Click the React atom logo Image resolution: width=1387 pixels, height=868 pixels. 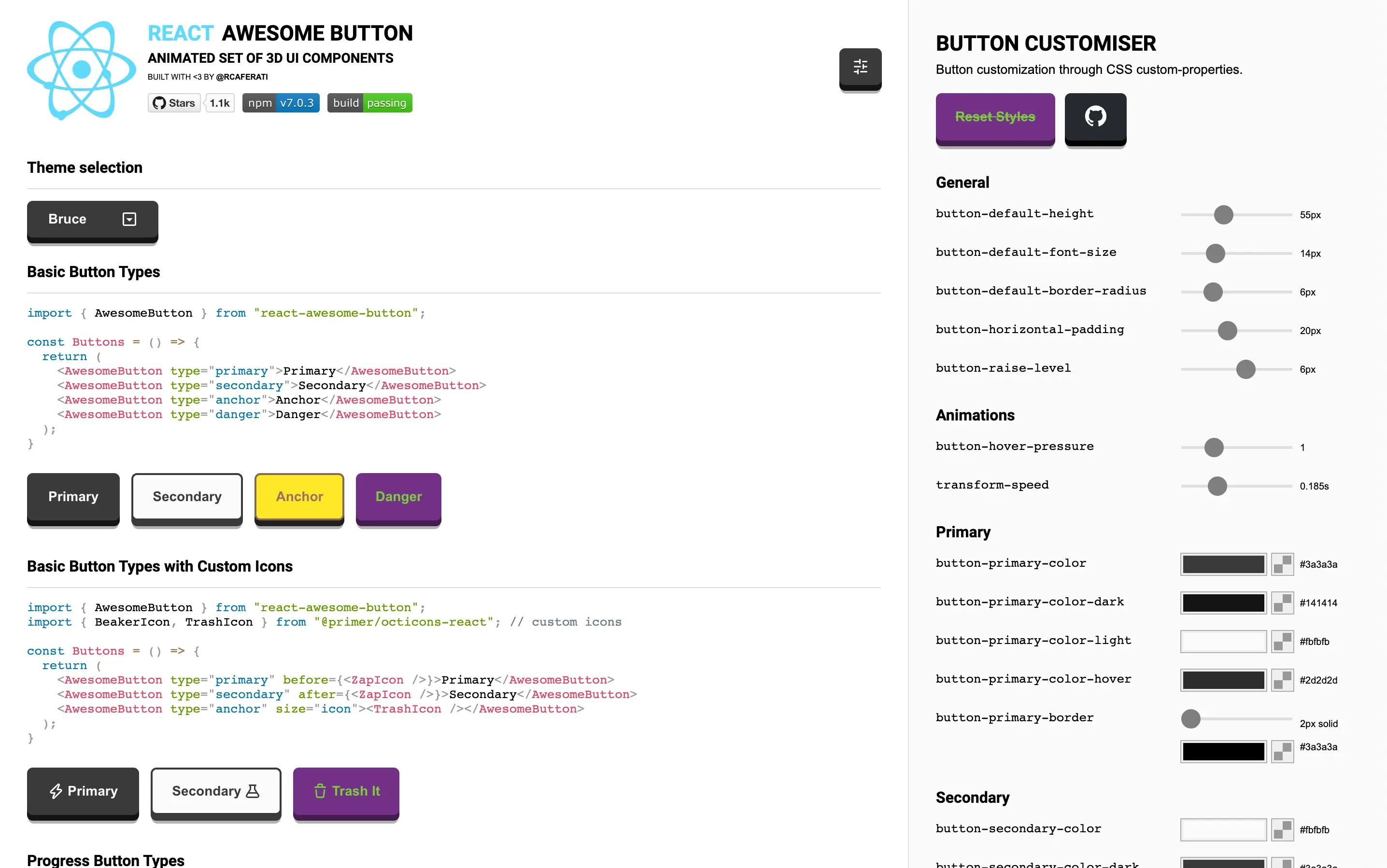pyautogui.click(x=82, y=70)
